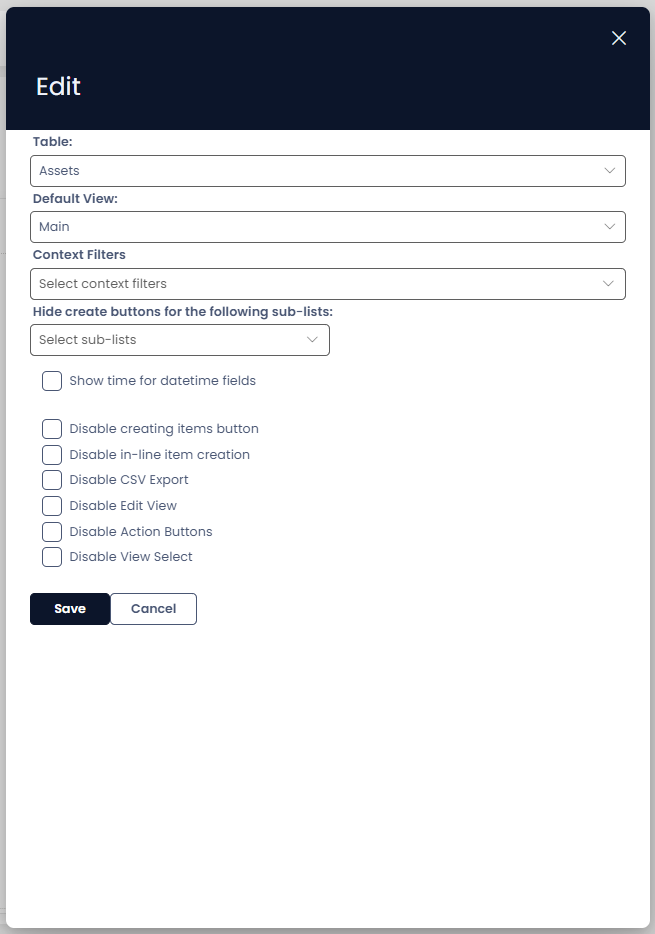Click the Cancel button
The height and width of the screenshot is (934, 655).
point(153,608)
